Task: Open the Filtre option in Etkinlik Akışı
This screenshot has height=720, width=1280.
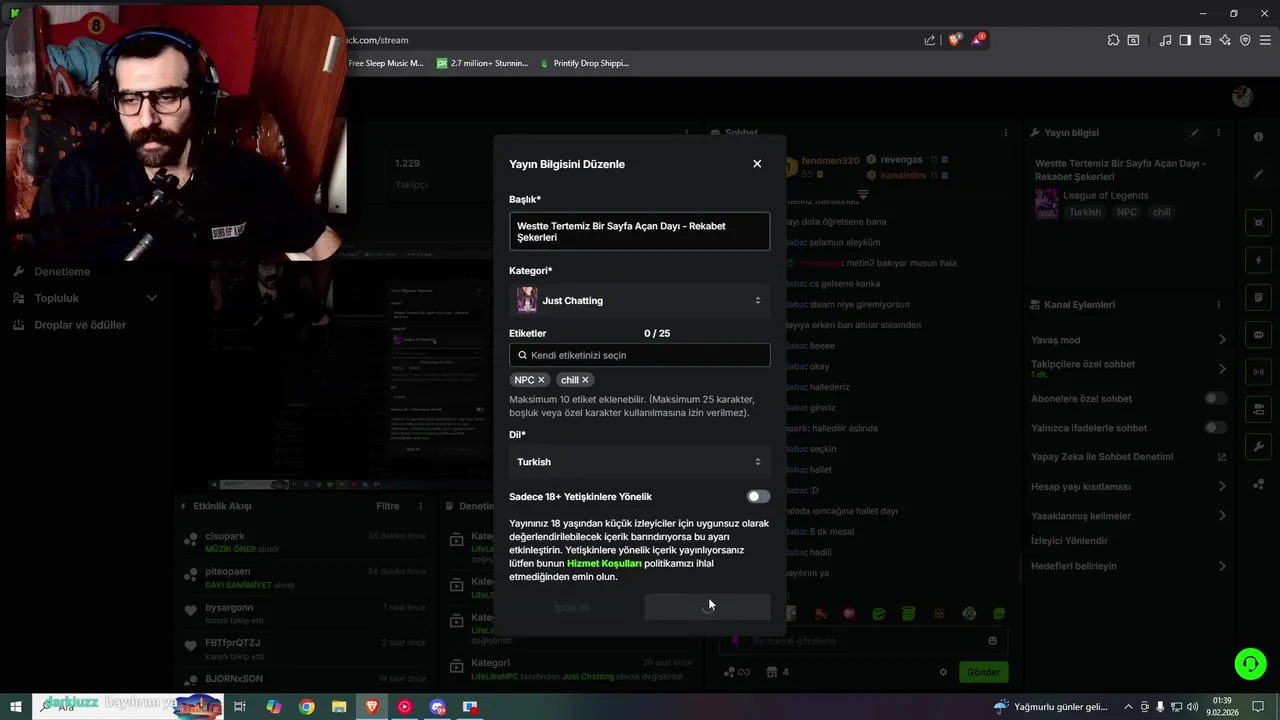Action: (387, 506)
